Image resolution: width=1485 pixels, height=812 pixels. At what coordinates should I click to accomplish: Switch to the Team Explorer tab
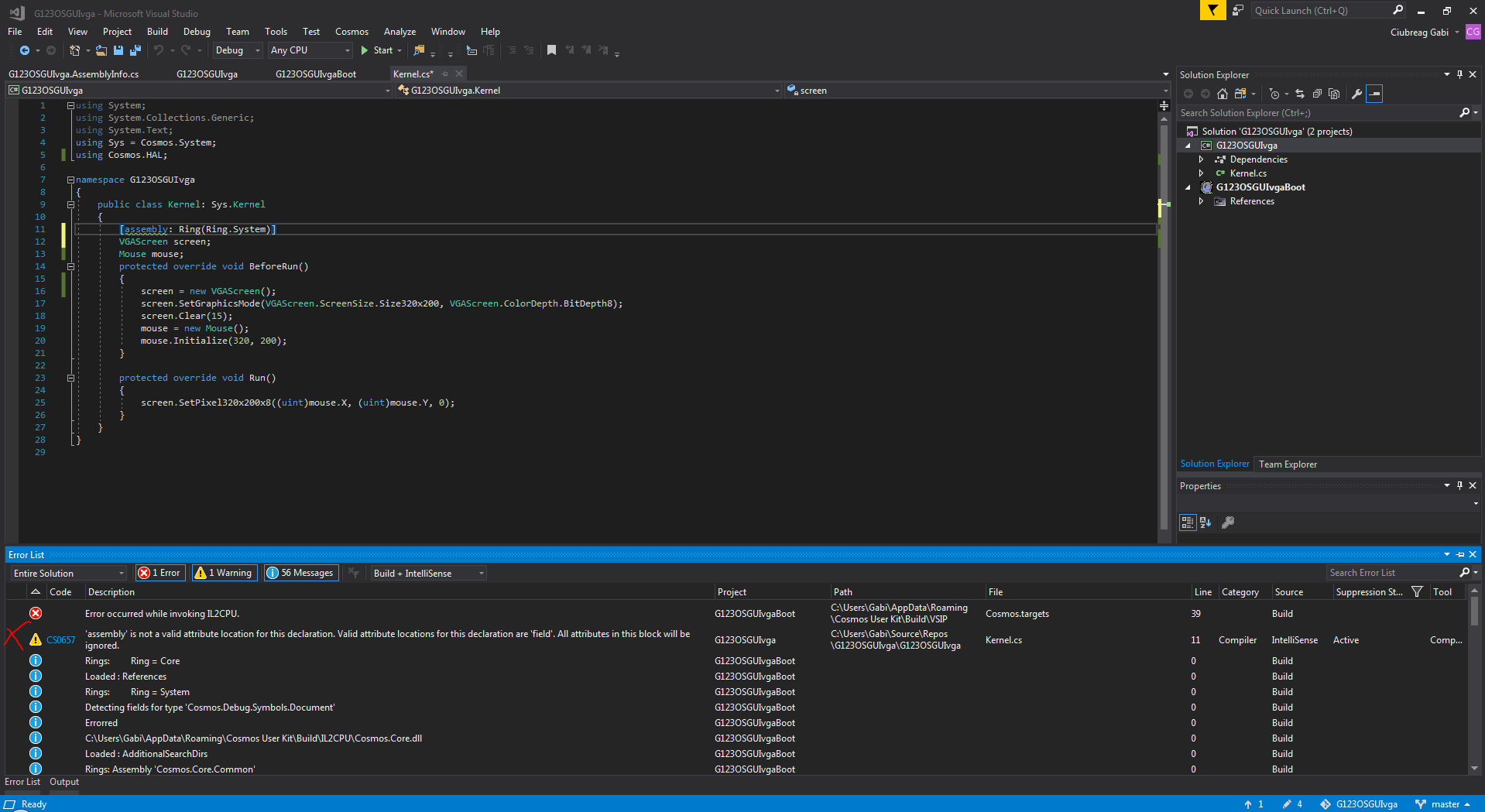coord(1288,464)
